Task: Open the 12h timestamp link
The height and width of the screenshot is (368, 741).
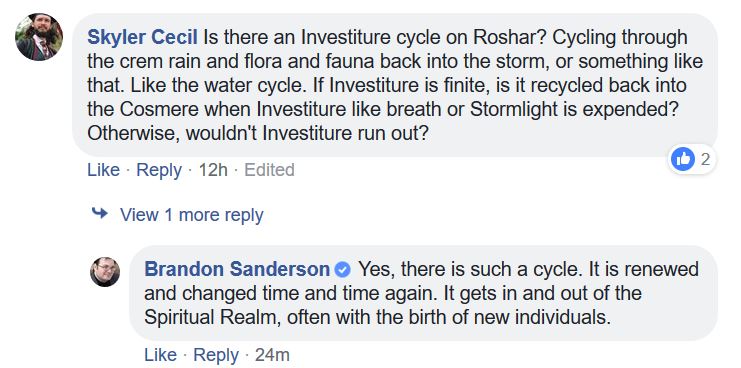Action: 213,170
